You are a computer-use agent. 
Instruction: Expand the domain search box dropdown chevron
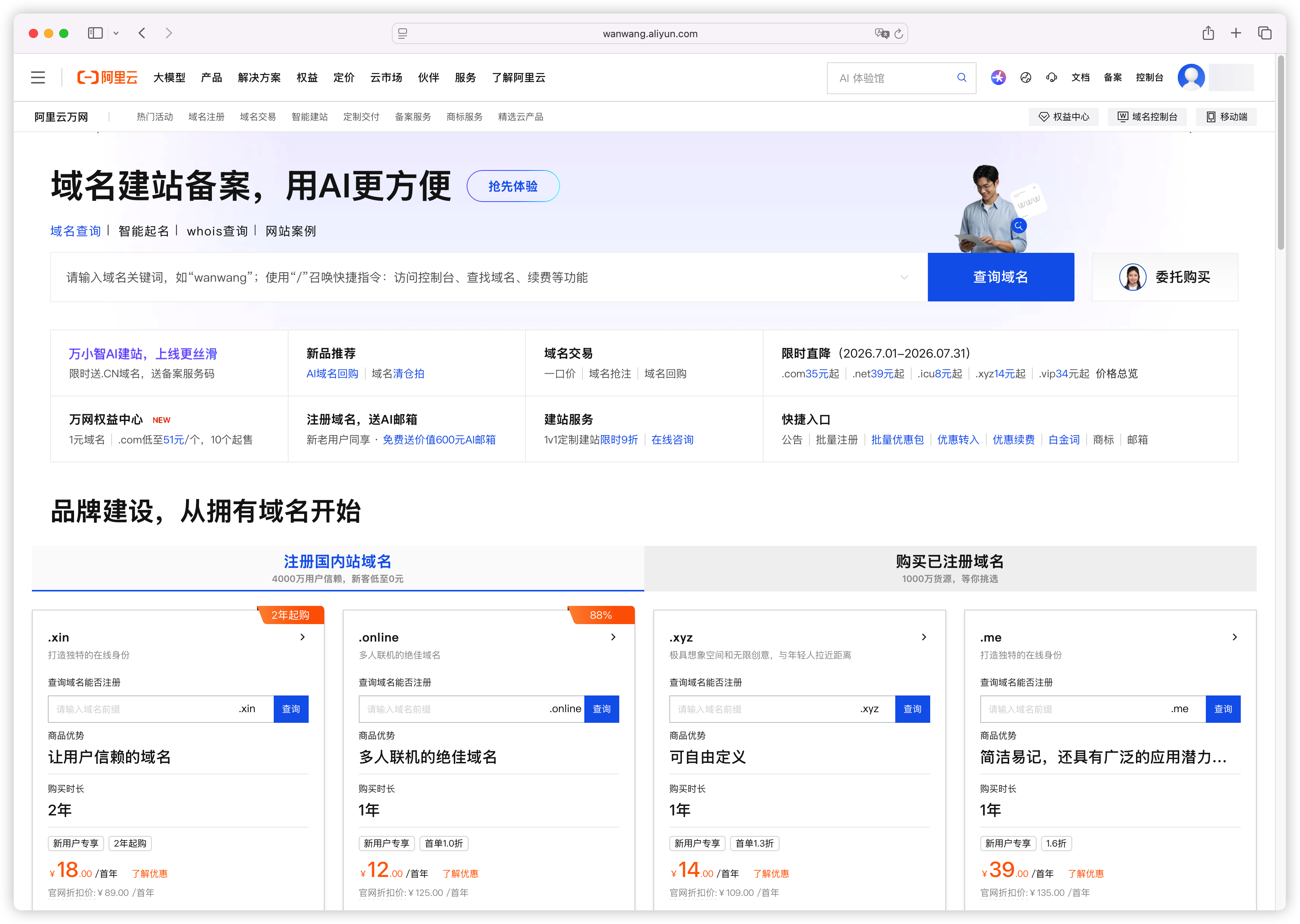coord(904,278)
